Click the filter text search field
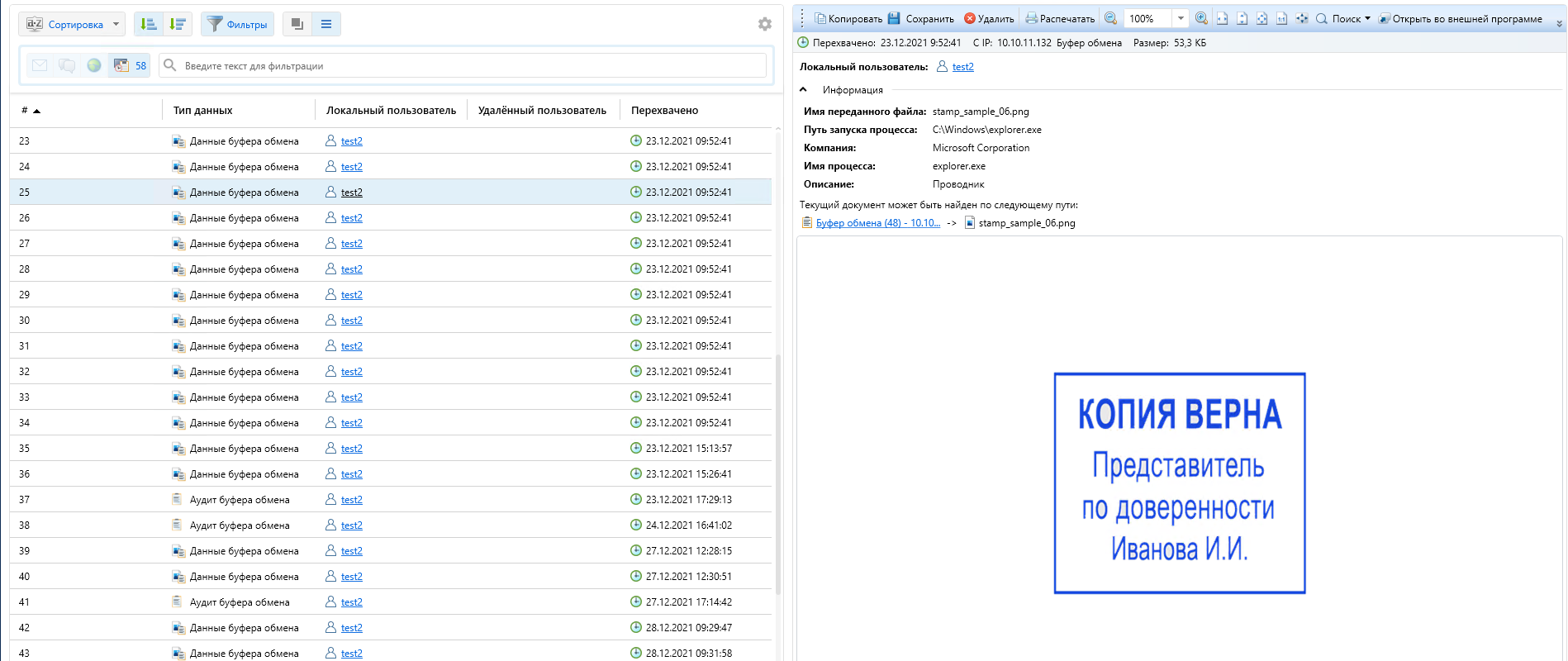The image size is (1568, 661). (463, 65)
